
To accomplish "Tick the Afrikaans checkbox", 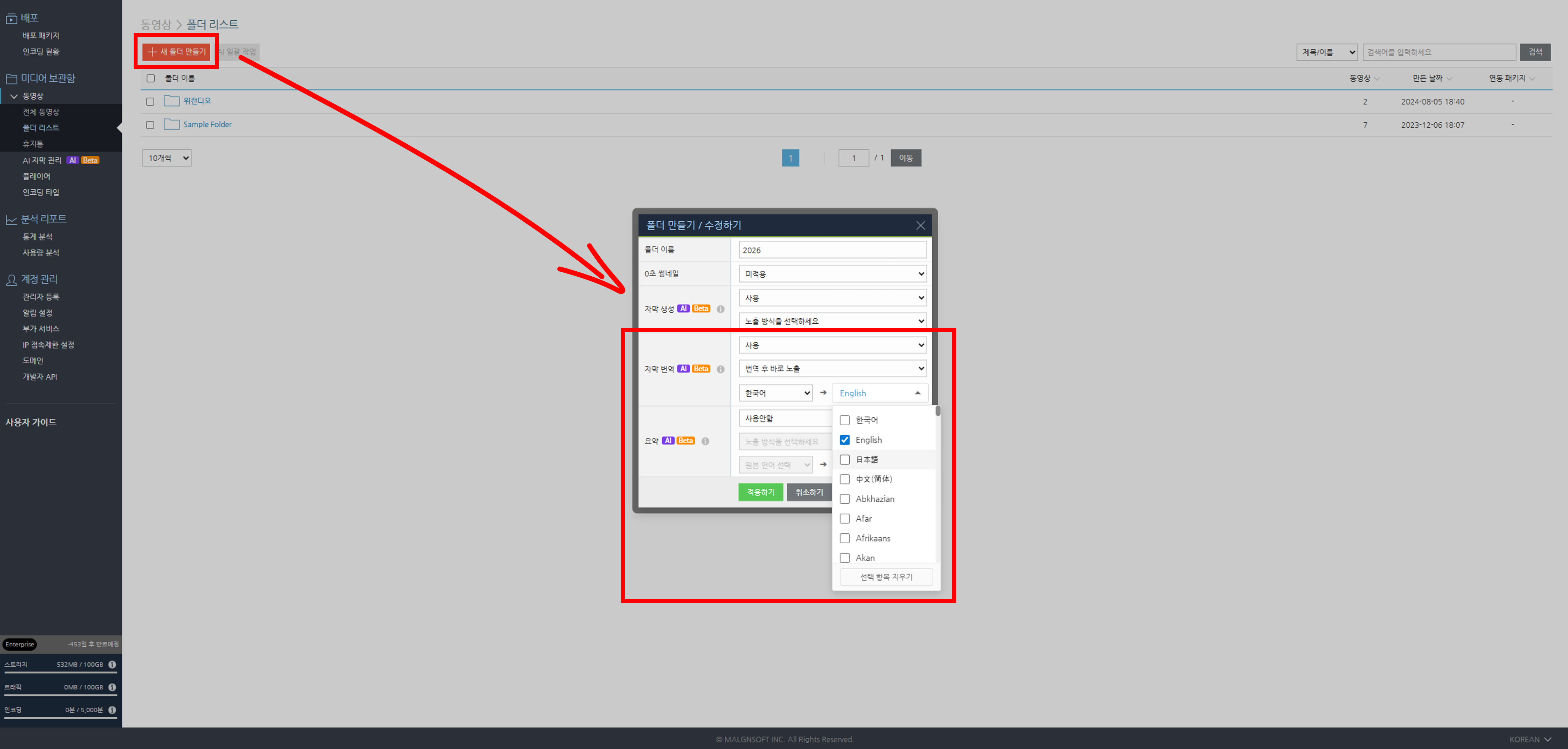I will pyautogui.click(x=845, y=538).
